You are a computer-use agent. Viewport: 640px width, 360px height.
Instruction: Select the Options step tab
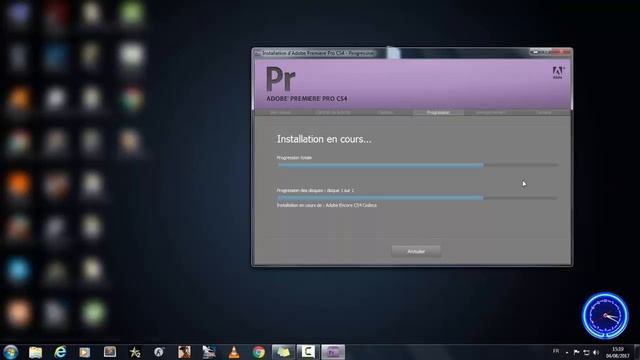(x=385, y=112)
